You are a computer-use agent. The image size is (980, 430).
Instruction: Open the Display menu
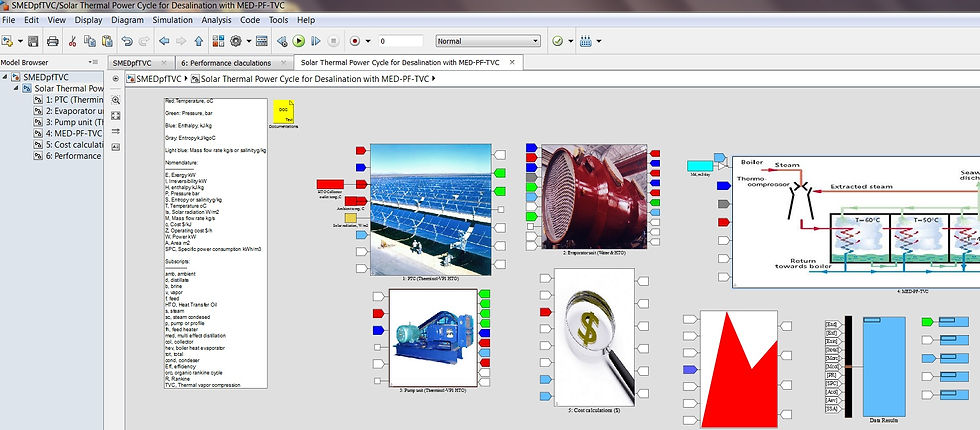point(88,20)
